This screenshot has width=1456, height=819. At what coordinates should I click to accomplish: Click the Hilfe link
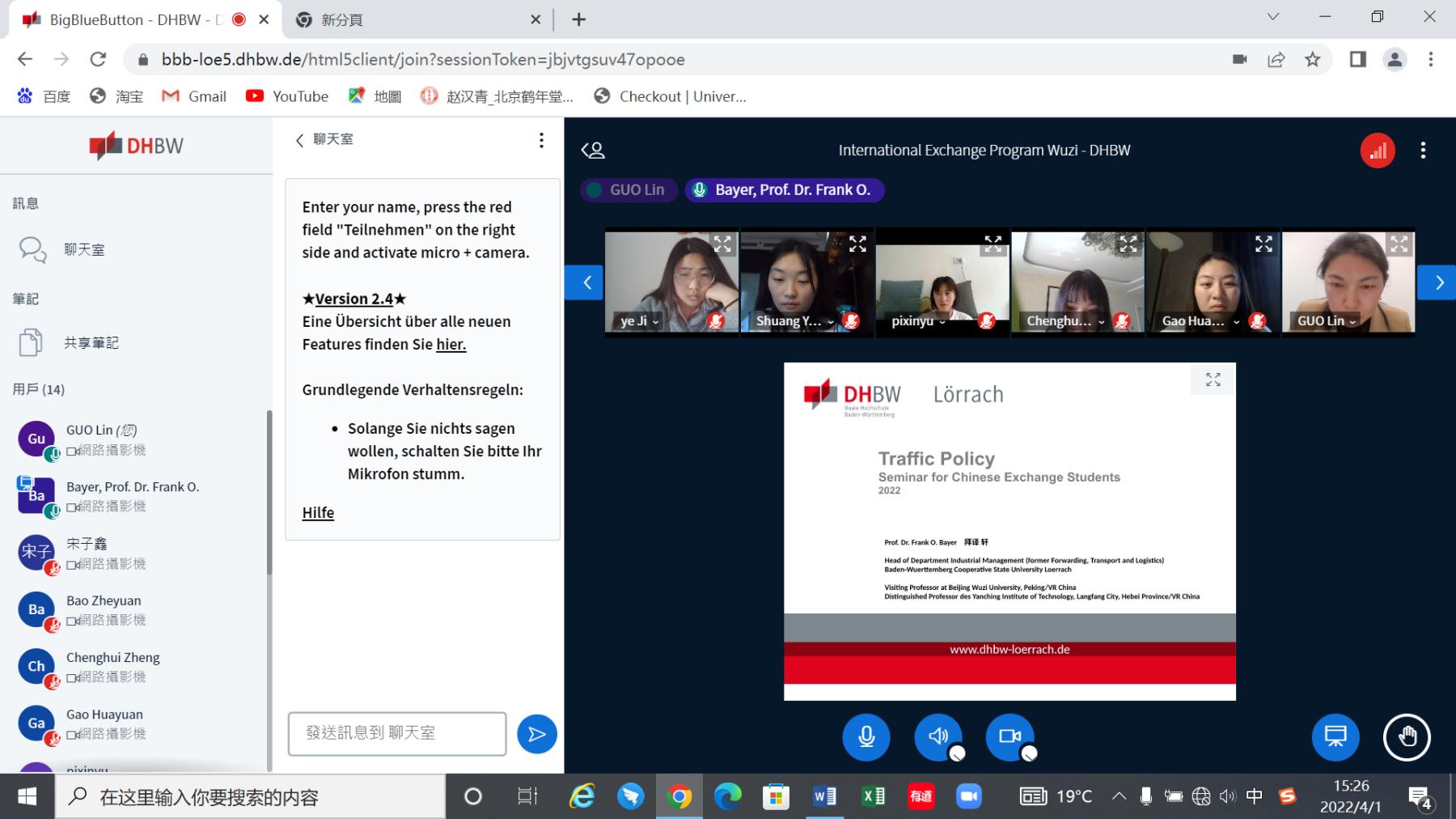tap(318, 513)
